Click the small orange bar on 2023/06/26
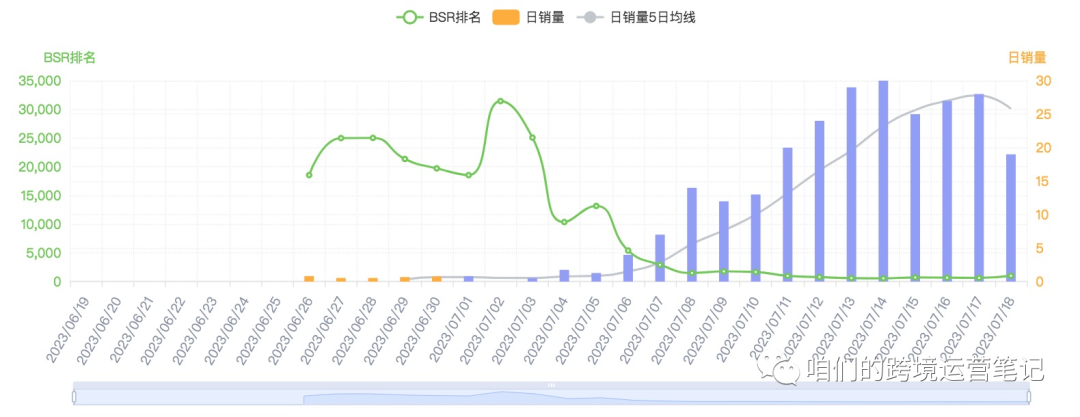Screen dimensions: 1080x417 pos(309,279)
